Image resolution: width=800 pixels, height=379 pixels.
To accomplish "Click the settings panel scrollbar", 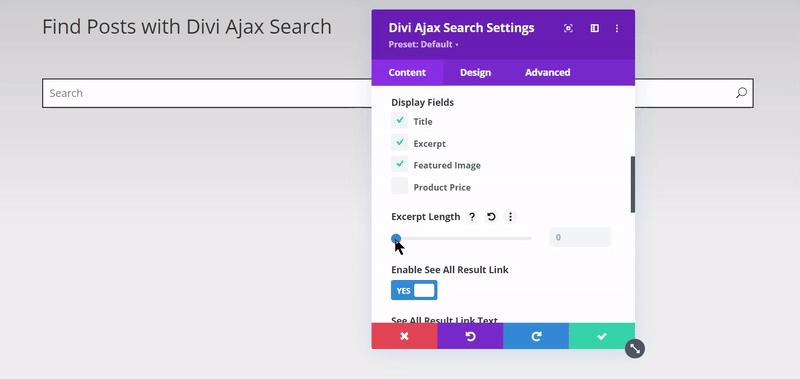I will coord(633,185).
